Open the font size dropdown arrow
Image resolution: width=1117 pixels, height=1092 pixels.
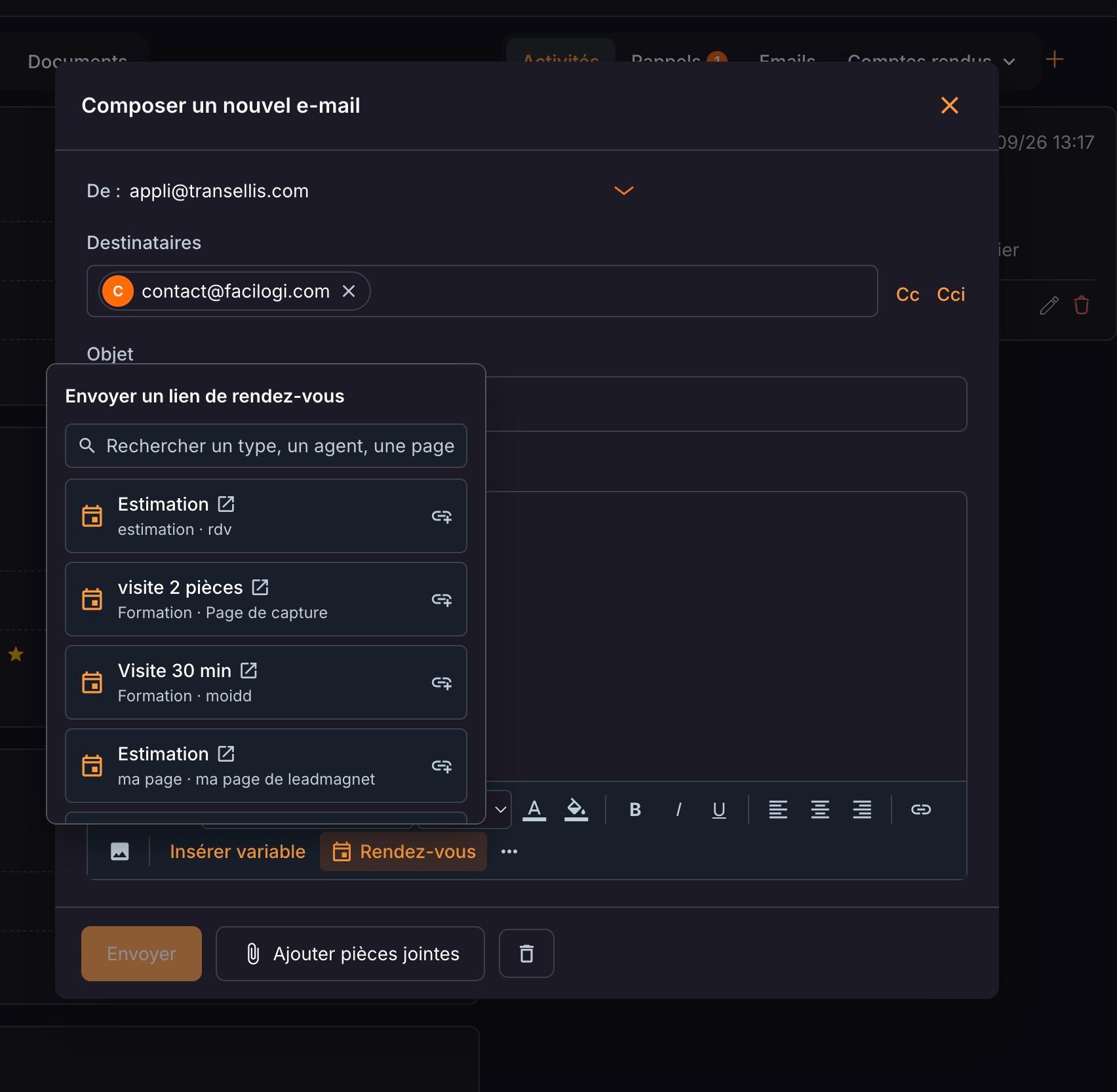[500, 809]
